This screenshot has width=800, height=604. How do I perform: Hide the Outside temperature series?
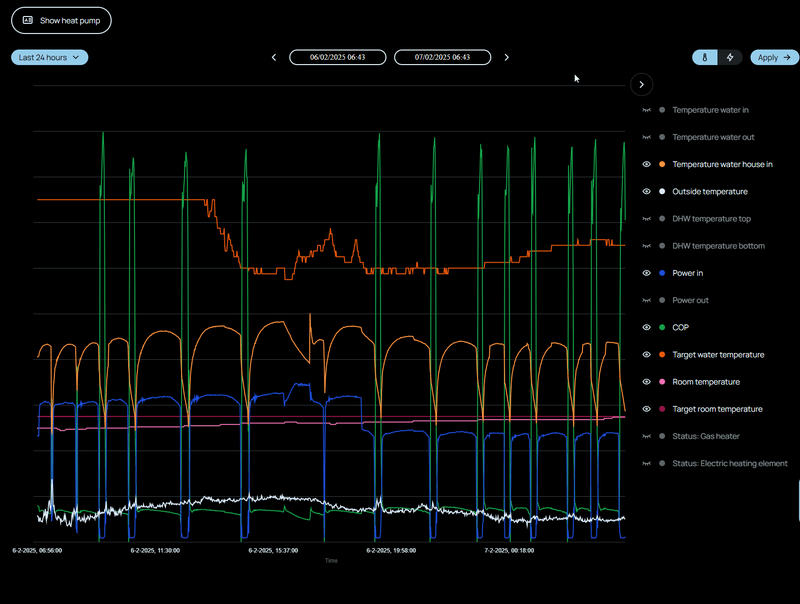pos(646,191)
